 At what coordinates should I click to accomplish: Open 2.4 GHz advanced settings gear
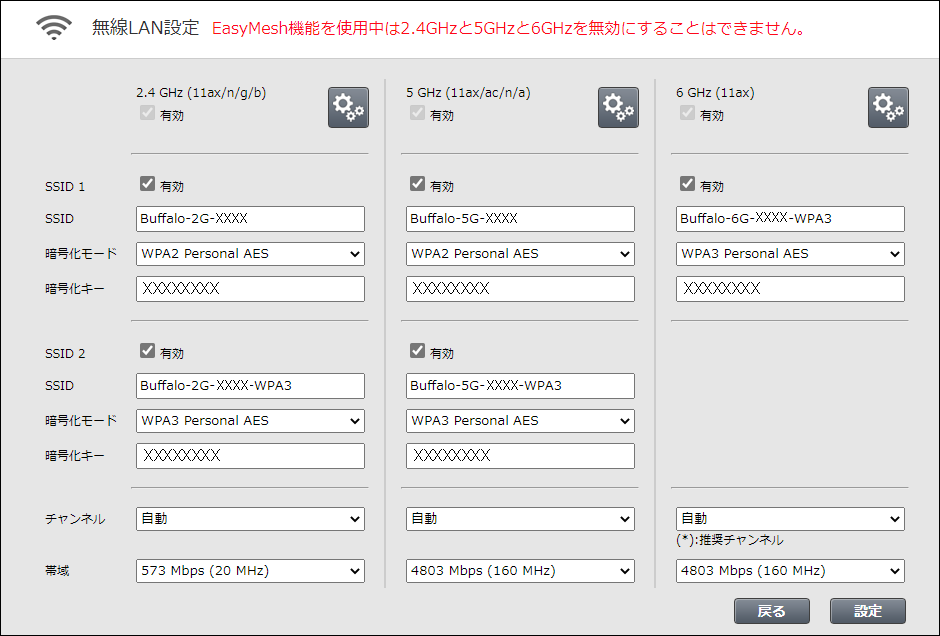348,107
